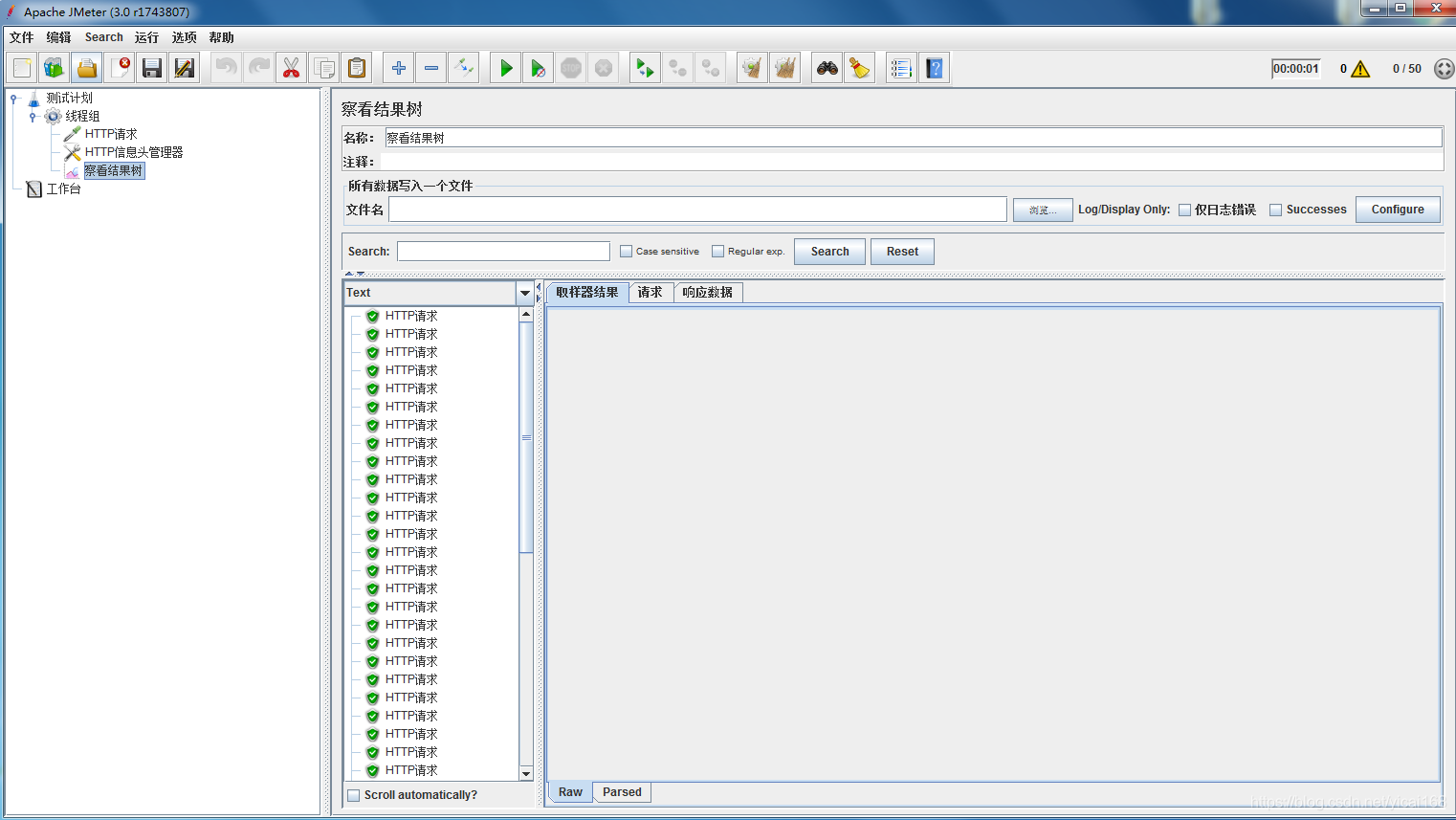Expand all nodes with plus icon
The image size is (1456, 820).
(x=399, y=68)
